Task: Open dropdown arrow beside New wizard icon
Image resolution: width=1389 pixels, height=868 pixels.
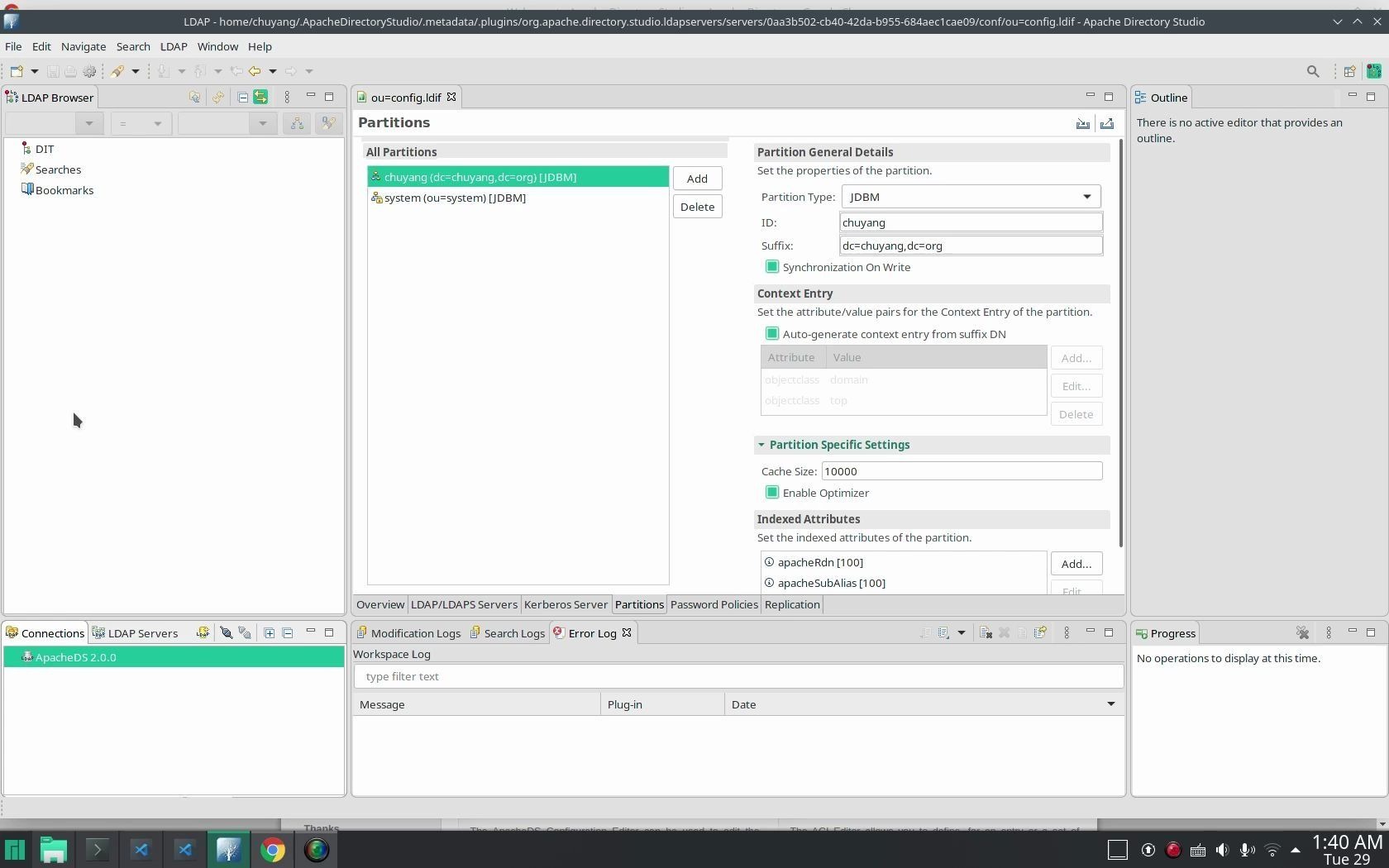Action: pyautogui.click(x=35, y=71)
